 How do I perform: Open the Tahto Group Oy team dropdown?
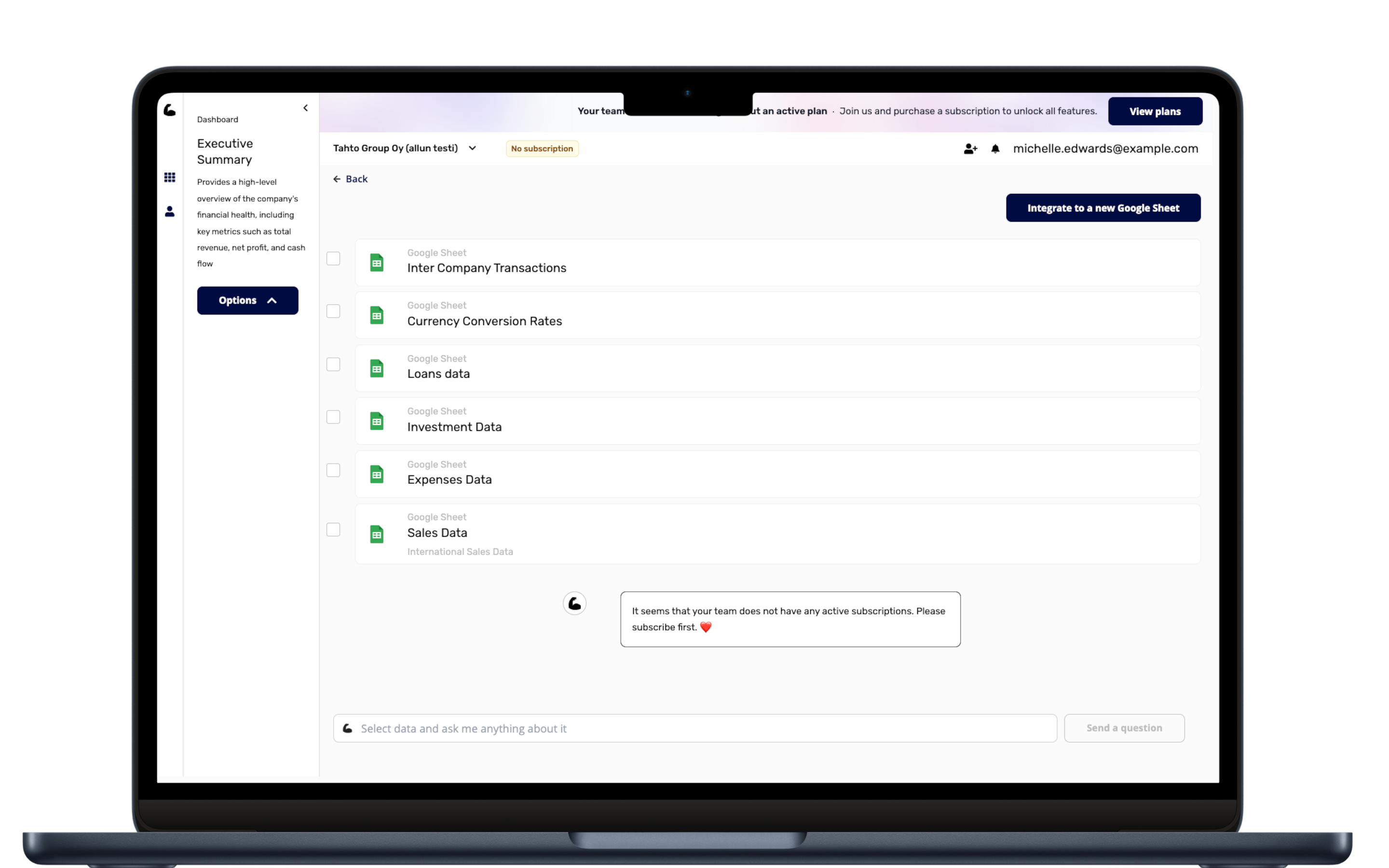click(x=405, y=148)
